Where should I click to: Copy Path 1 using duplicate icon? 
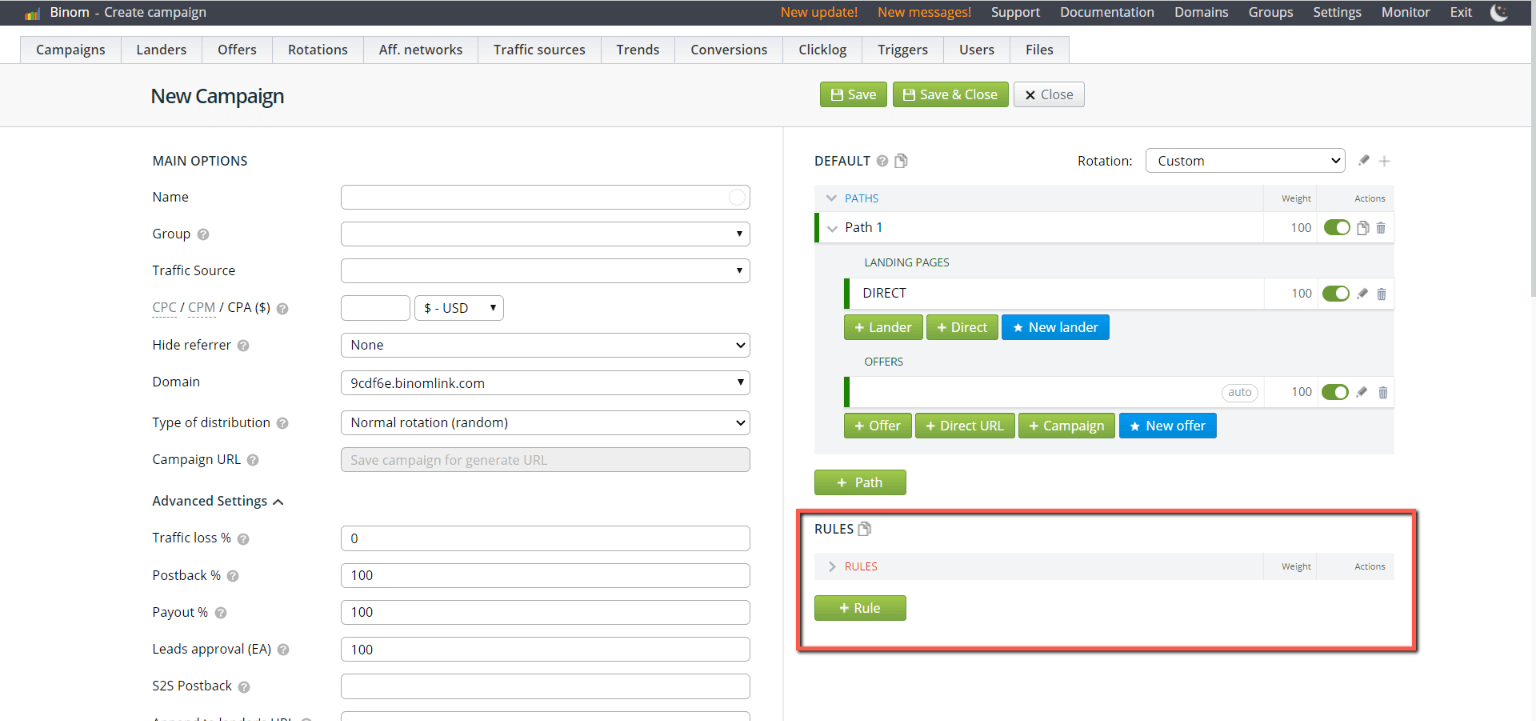click(x=1362, y=228)
